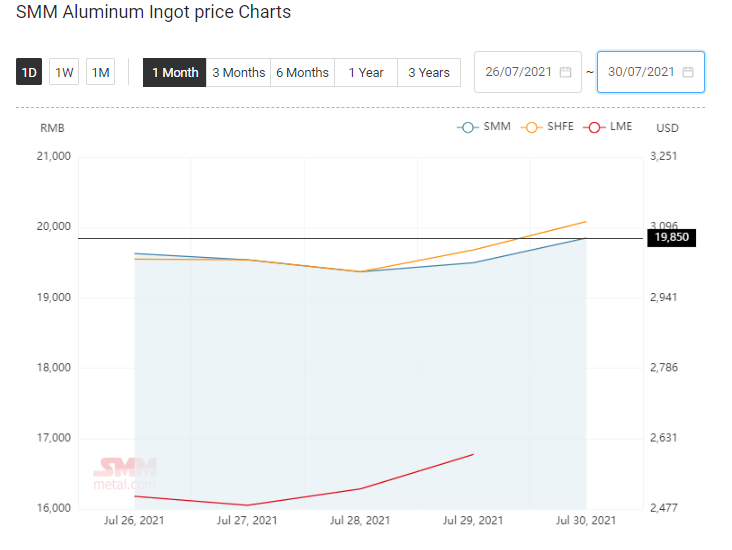
Task: Click the 20,000 RMB axis value
Action: pyautogui.click(x=54, y=226)
